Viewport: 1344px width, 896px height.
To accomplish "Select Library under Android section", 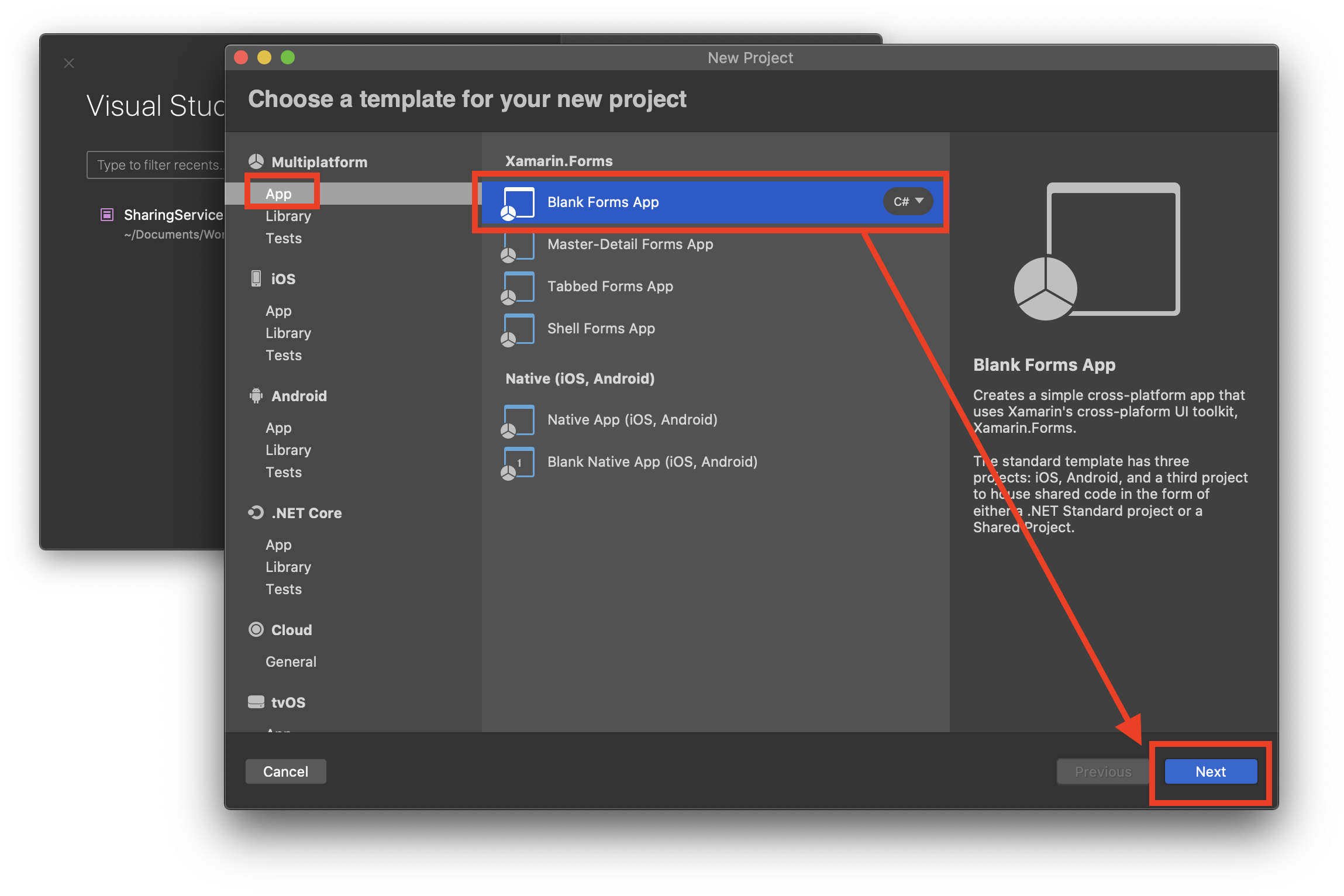I will click(x=288, y=450).
